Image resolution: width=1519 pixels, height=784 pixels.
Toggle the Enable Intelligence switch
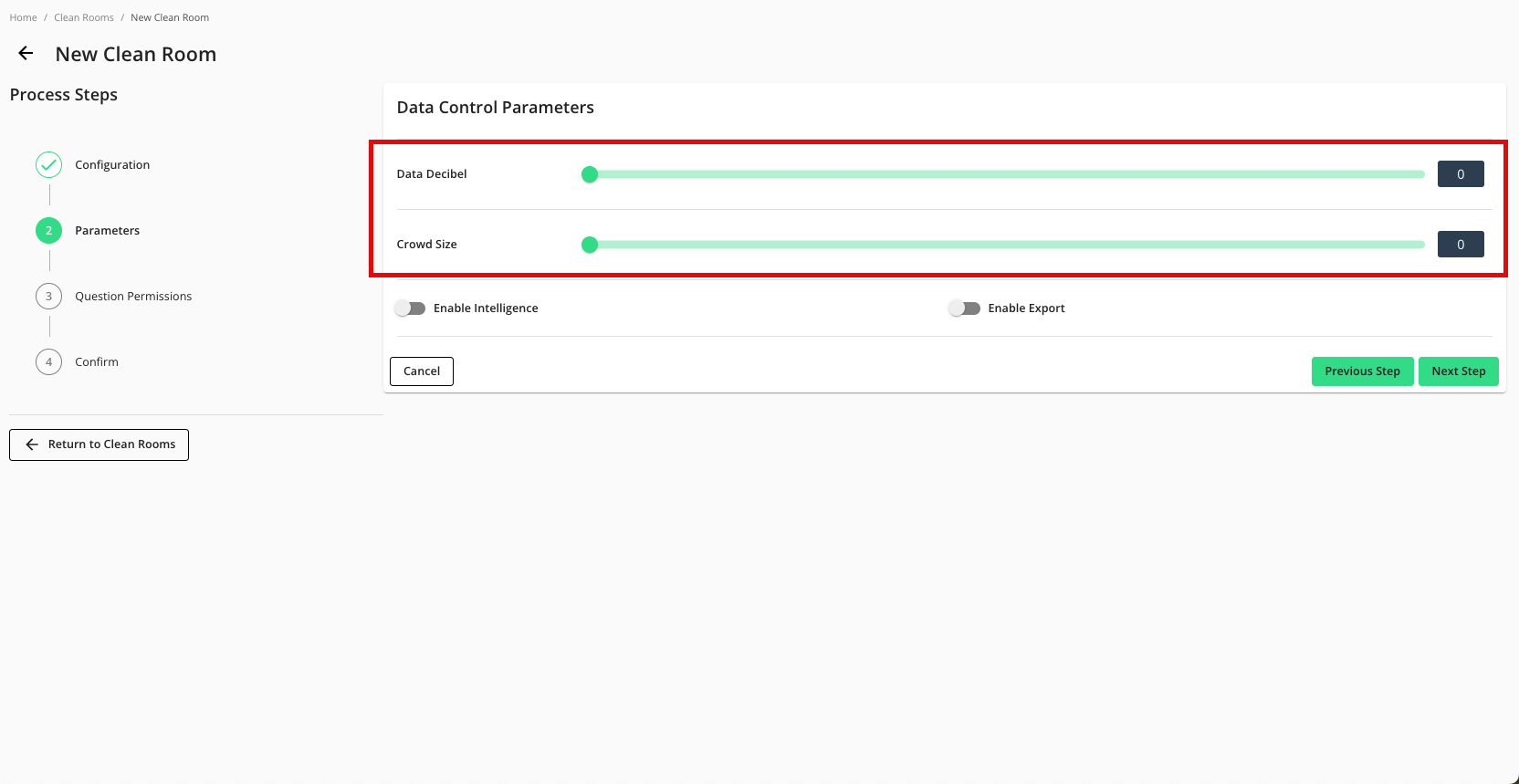tap(411, 308)
